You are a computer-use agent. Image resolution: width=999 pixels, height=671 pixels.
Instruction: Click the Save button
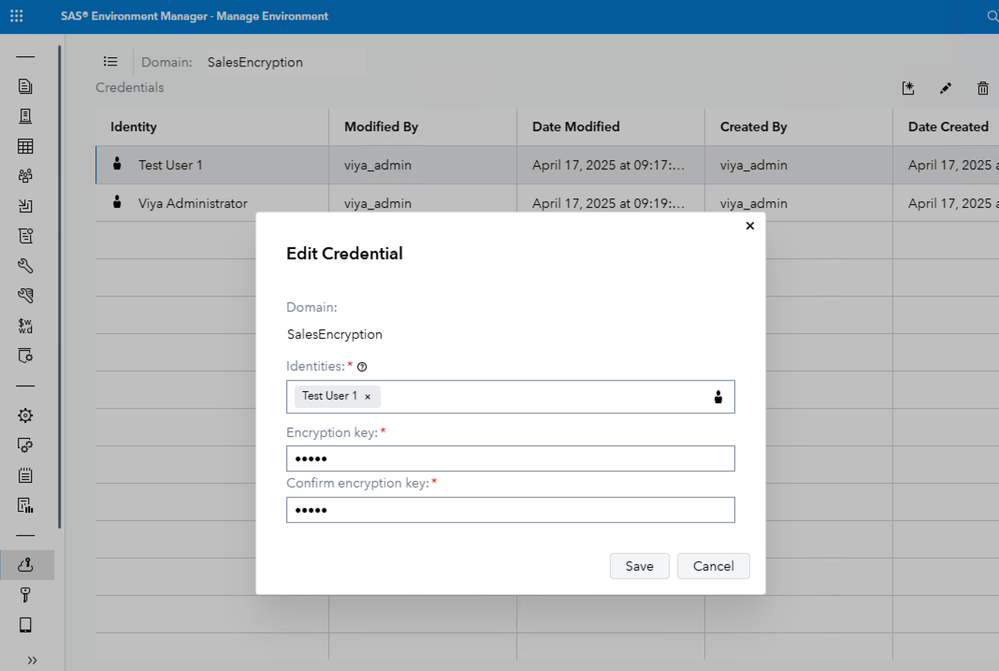(x=639, y=566)
